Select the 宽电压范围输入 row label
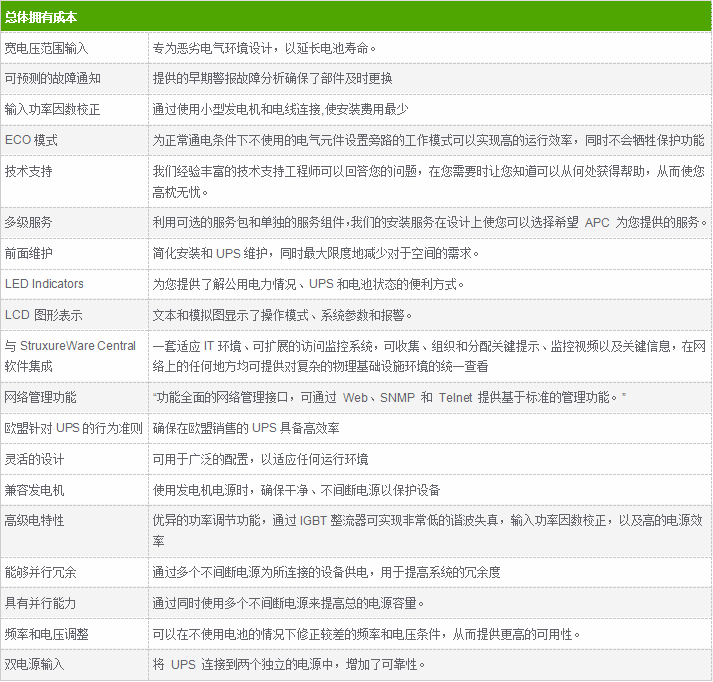This screenshot has width=713, height=682. pos(45,47)
